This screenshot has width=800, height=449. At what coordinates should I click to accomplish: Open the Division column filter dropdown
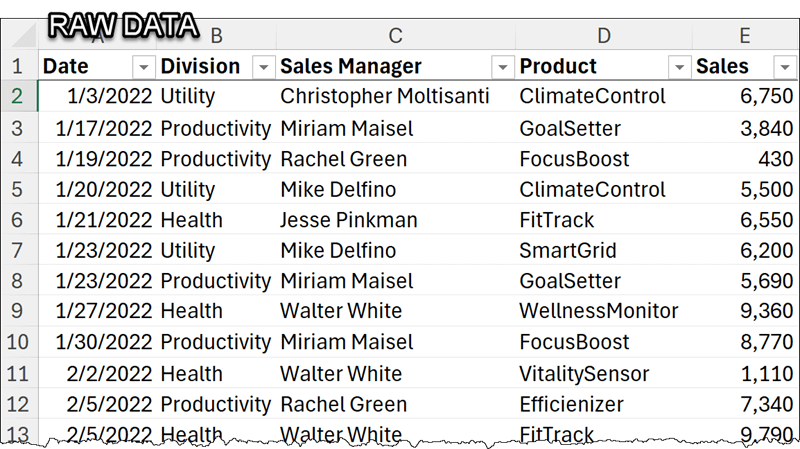(263, 67)
